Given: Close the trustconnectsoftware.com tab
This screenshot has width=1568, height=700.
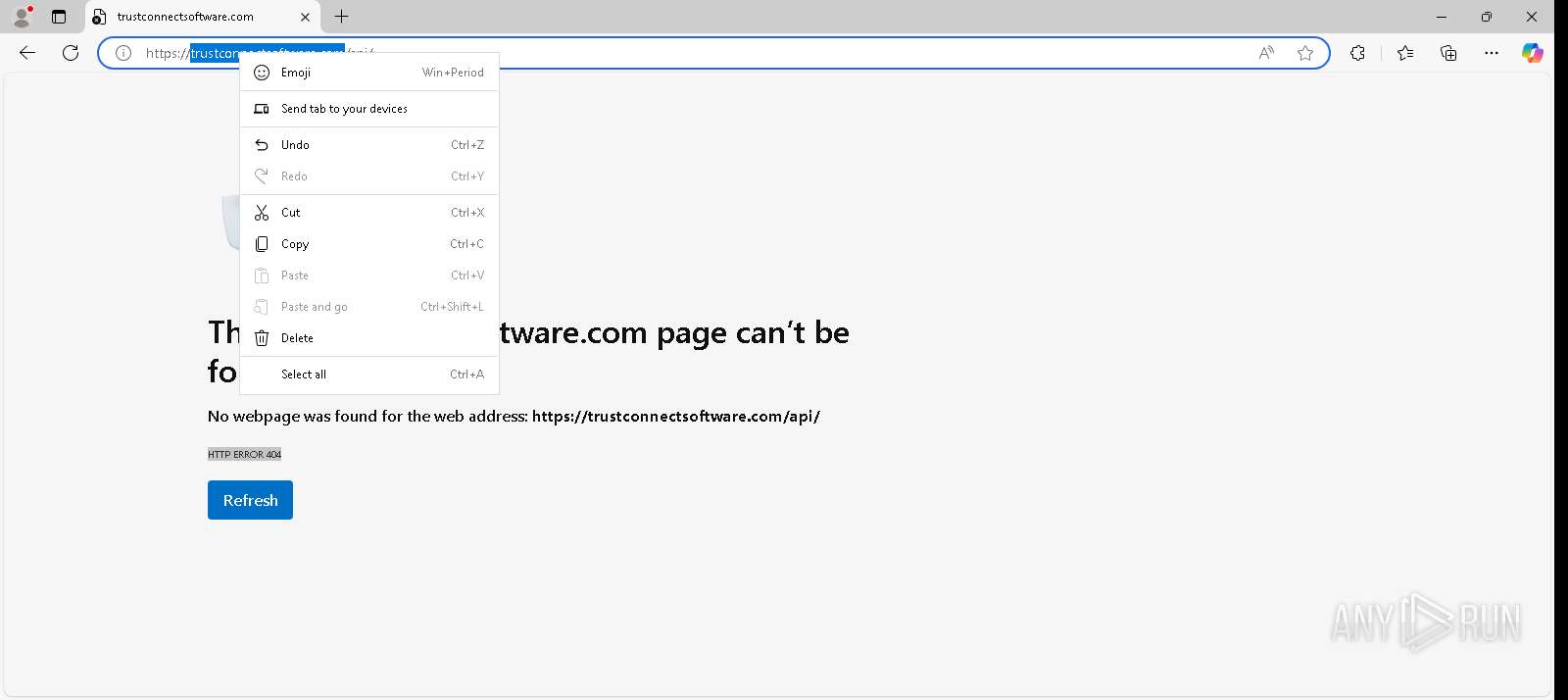Looking at the screenshot, I should click(x=305, y=17).
